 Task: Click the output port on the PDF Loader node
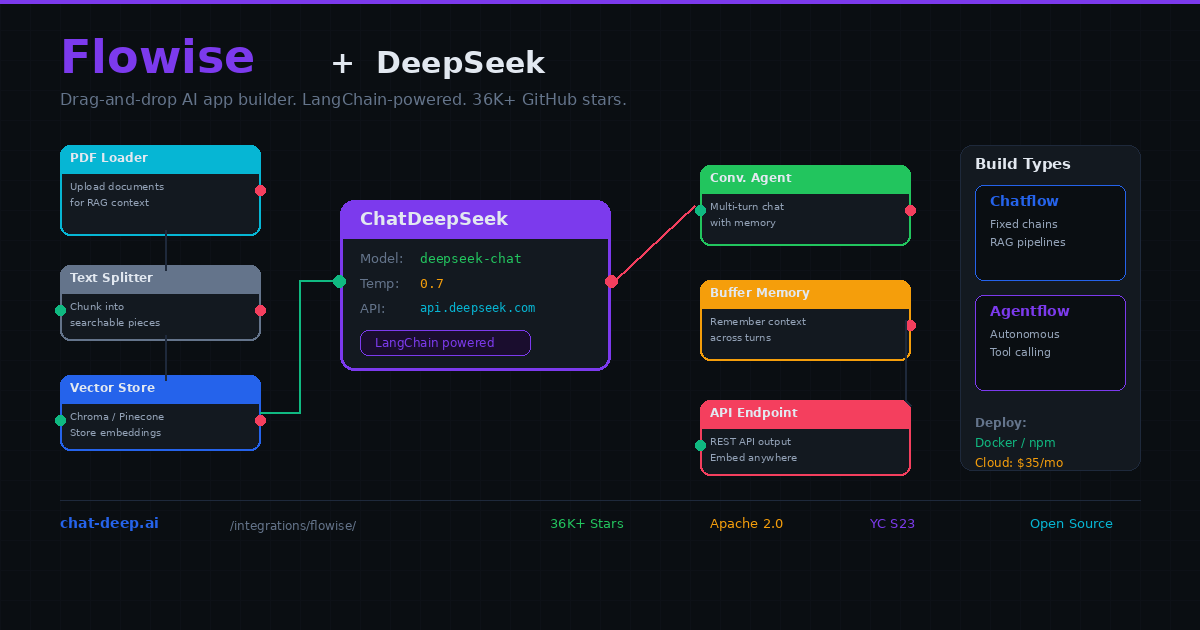(x=260, y=189)
